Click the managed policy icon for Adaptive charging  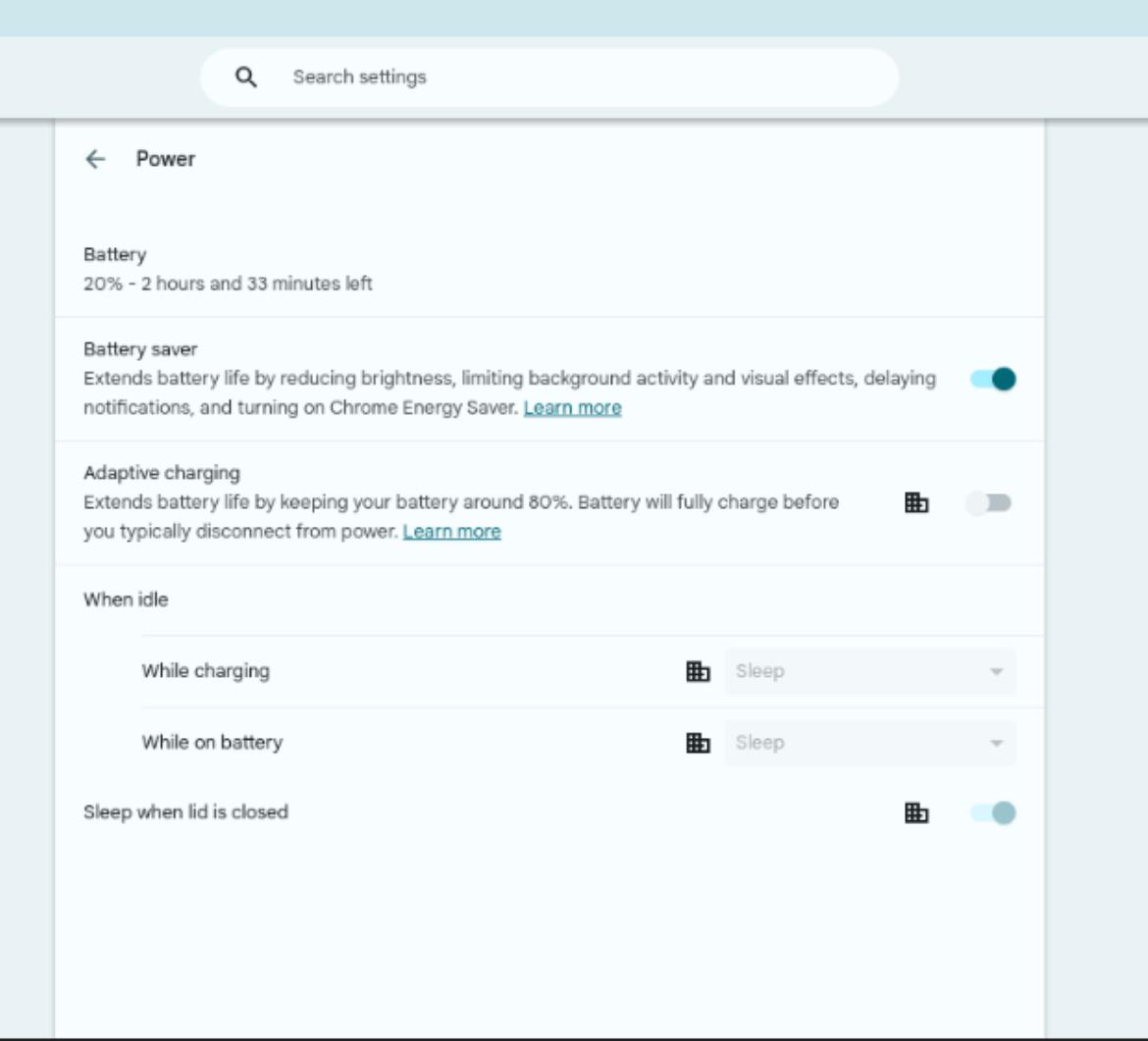pos(916,503)
